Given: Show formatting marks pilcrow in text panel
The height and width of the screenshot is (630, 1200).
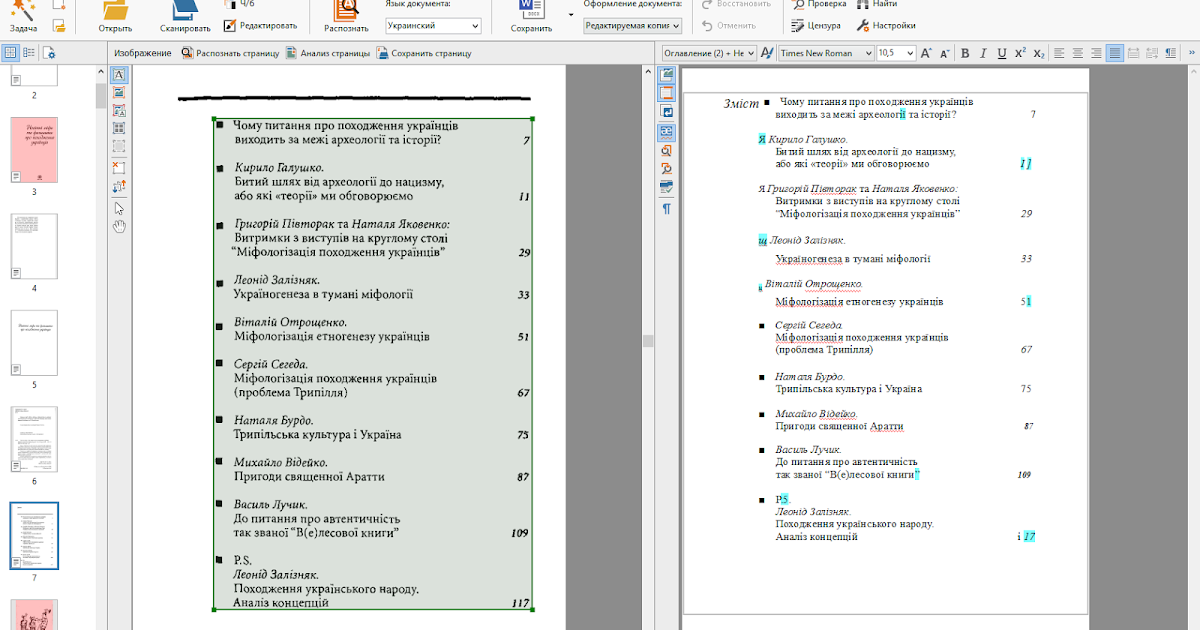Looking at the screenshot, I should point(667,209).
